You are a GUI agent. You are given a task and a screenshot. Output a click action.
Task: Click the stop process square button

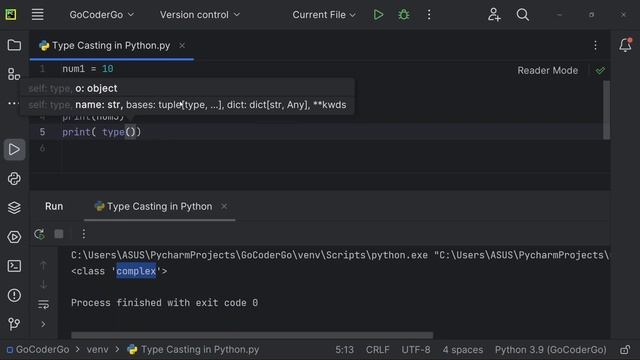[x=59, y=234]
